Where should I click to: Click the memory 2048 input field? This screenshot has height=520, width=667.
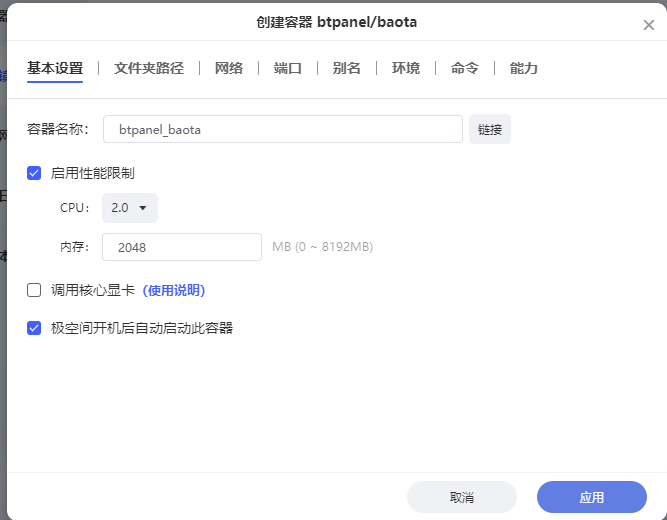182,247
